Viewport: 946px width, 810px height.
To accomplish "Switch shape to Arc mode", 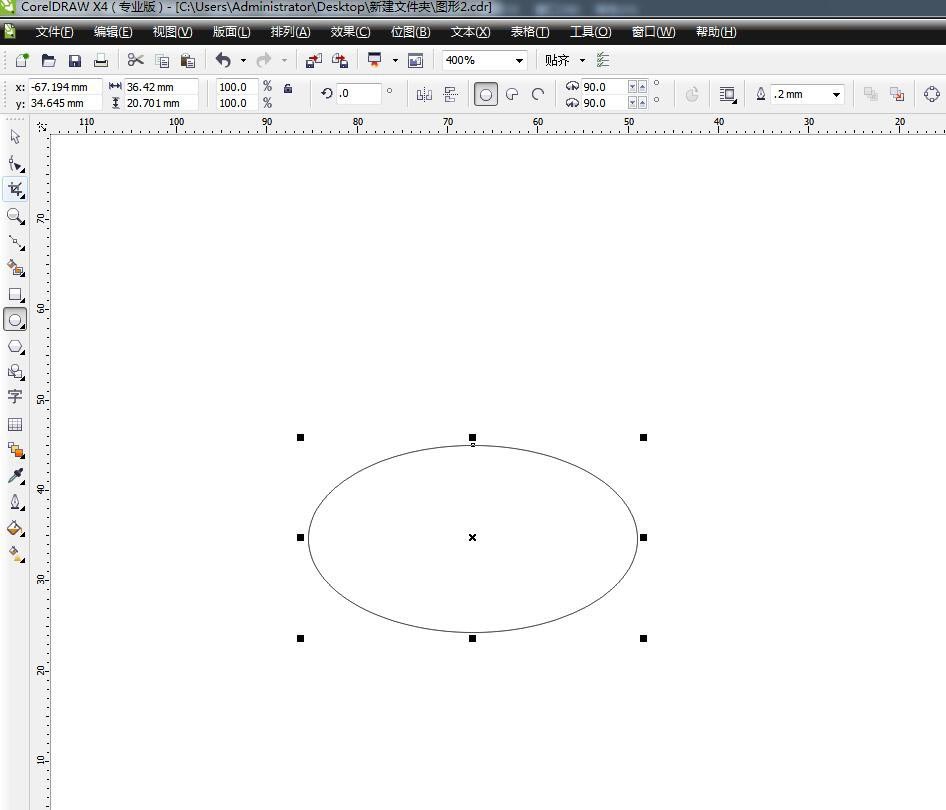I will click(x=538, y=95).
